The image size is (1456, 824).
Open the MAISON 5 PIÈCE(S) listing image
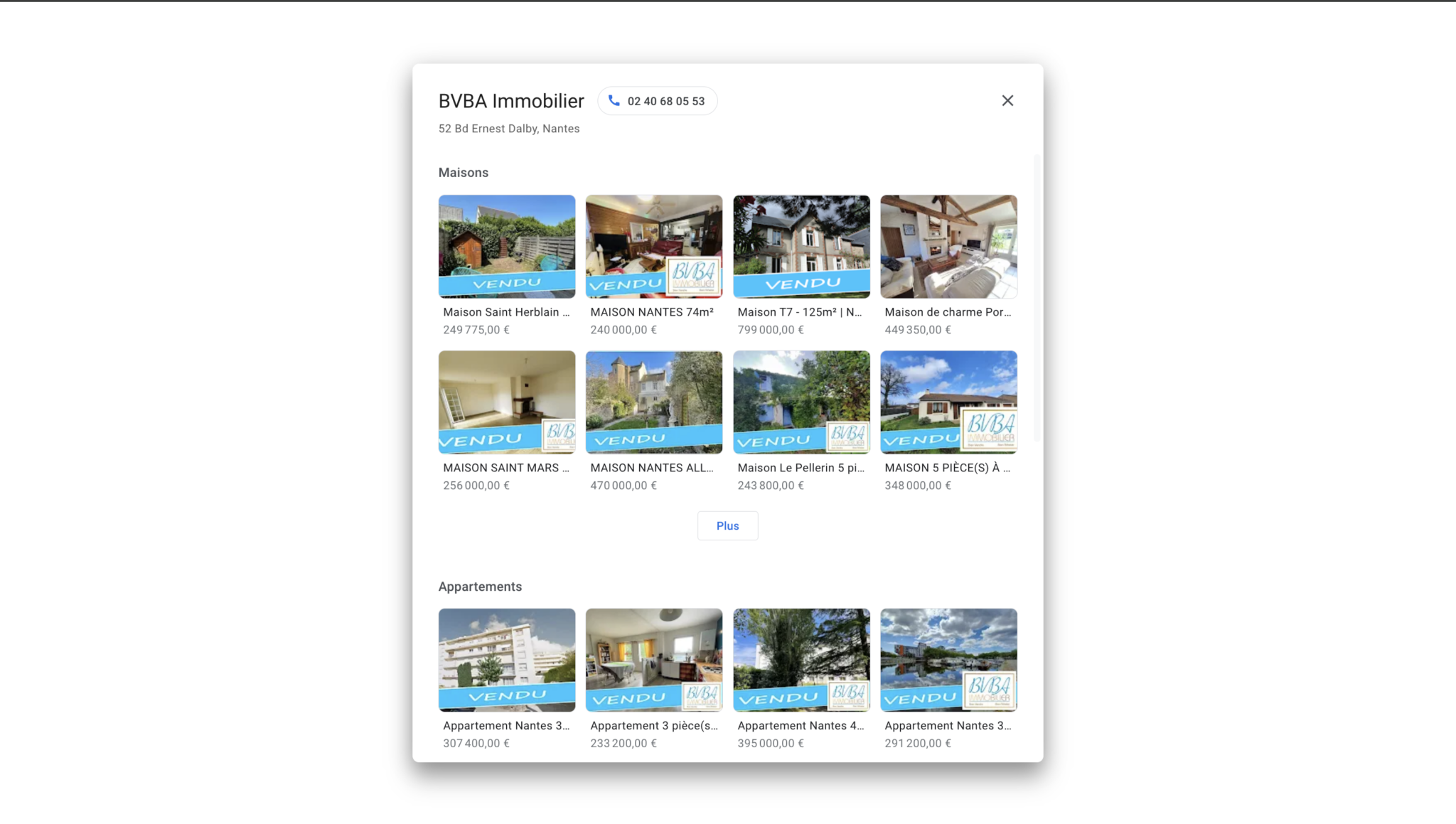(948, 402)
